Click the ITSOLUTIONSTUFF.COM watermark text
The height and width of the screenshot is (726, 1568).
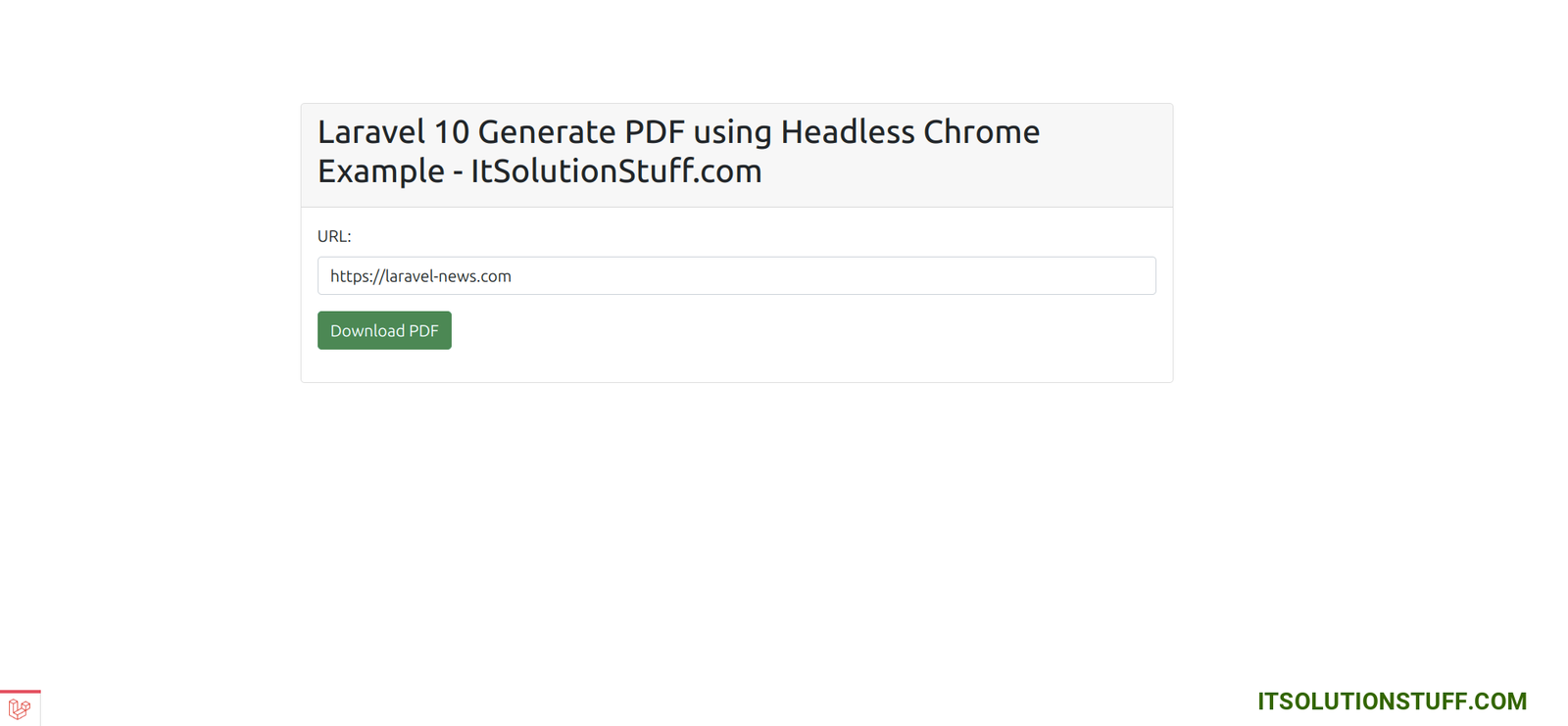[x=1392, y=702]
